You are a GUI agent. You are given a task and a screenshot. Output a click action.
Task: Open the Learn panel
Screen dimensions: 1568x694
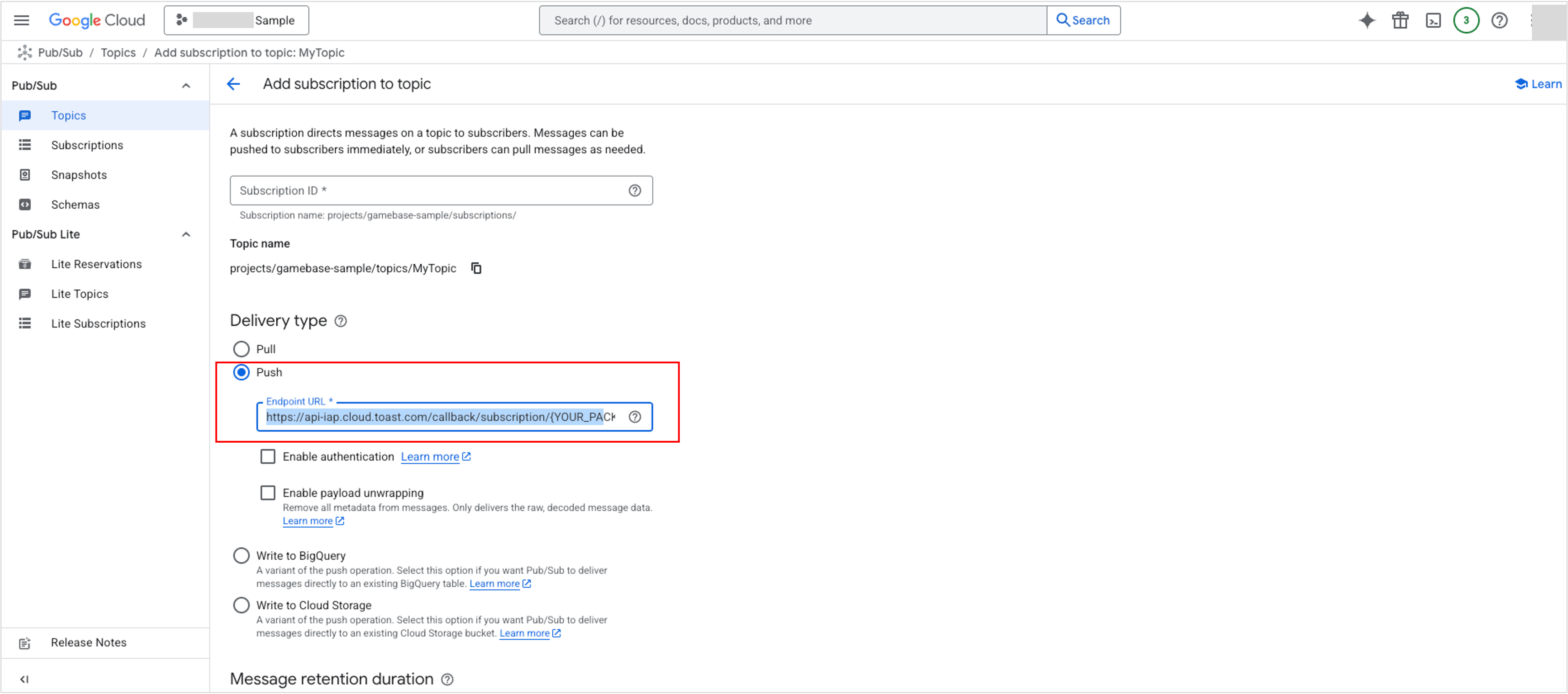click(1538, 84)
